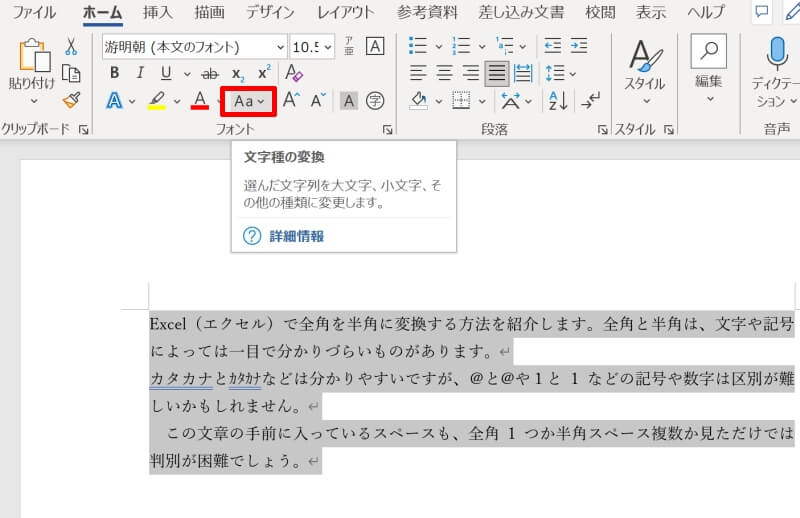This screenshot has height=518, width=800.
Task: Switch to the Layout tab
Action: [345, 12]
